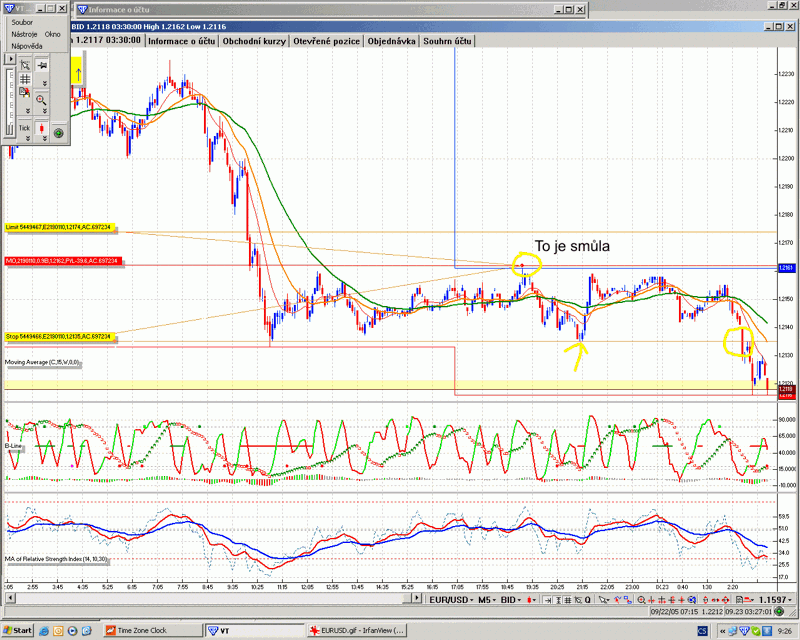Click the Tick button in floating palette
The image size is (800, 640).
(24, 128)
